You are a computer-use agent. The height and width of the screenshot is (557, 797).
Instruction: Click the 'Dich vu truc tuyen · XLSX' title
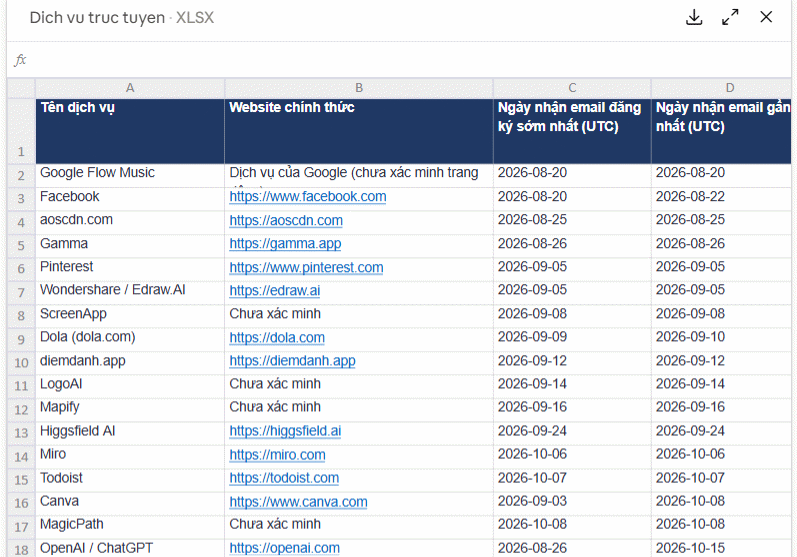point(121,18)
